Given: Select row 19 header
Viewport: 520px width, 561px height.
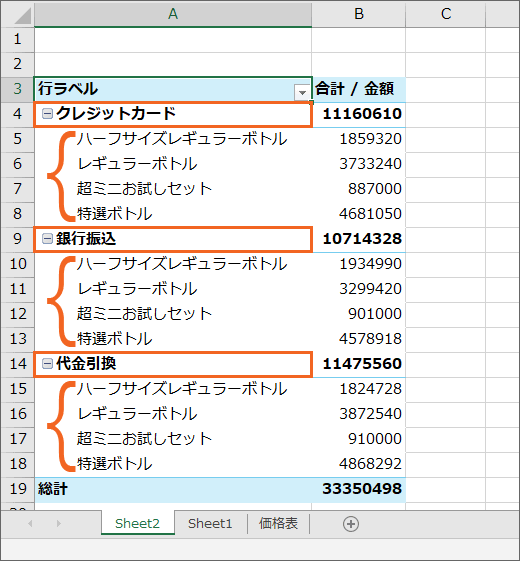Looking at the screenshot, I should click(18, 489).
